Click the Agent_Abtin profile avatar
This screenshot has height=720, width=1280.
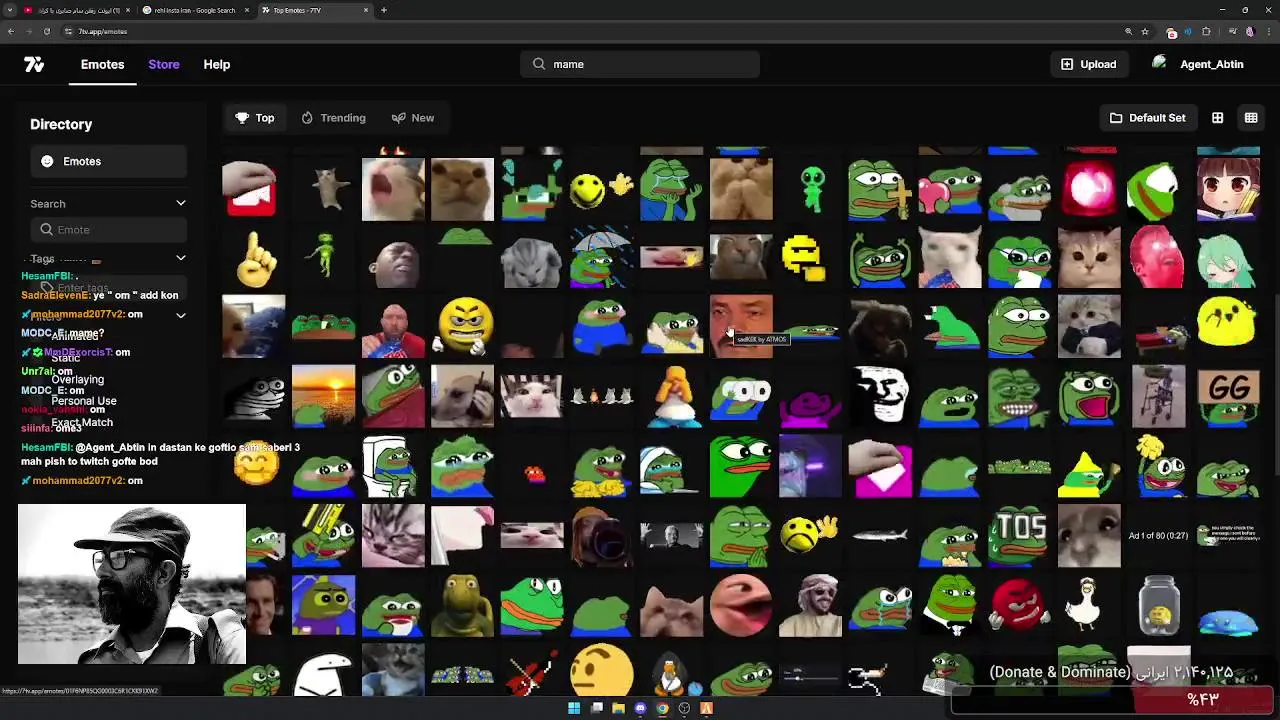[1160, 64]
